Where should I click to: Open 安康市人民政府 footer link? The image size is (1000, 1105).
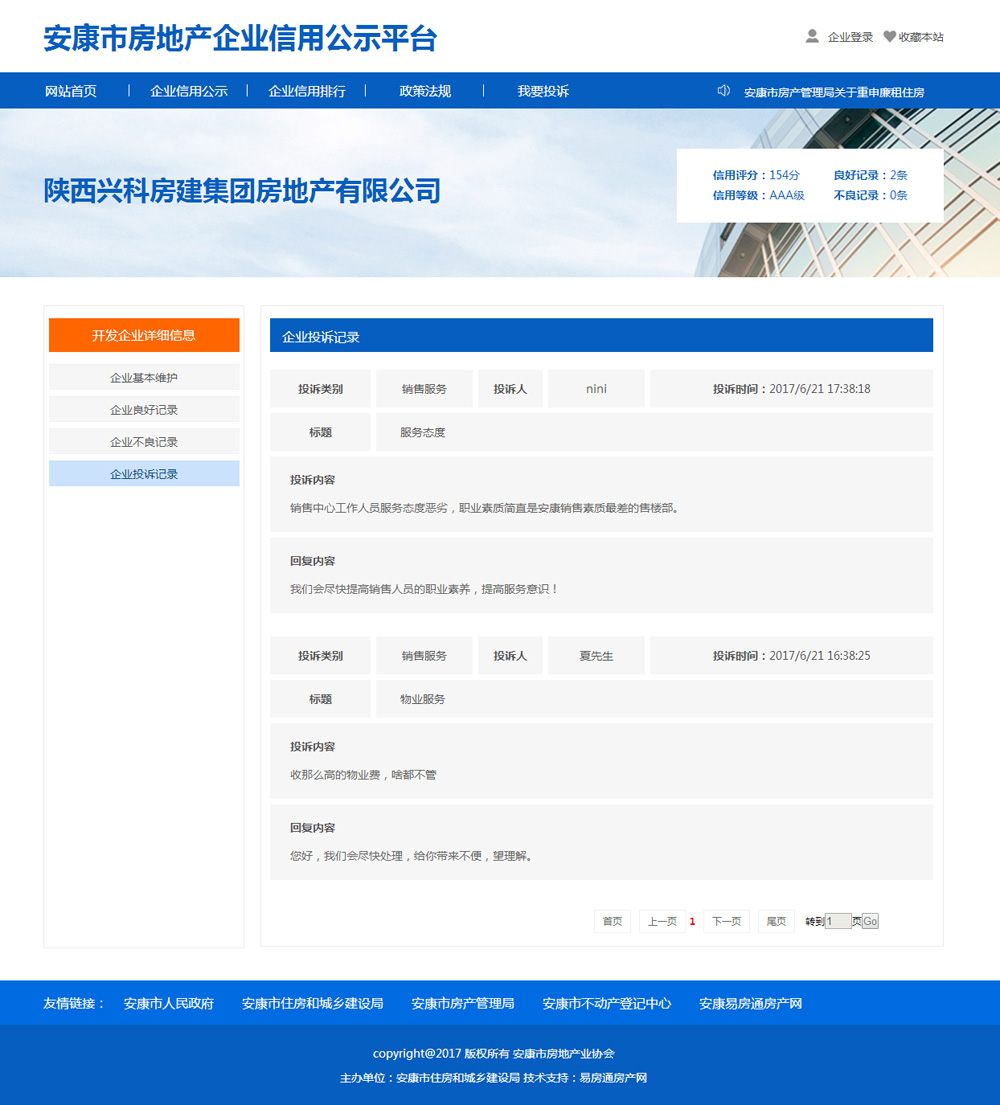(169, 1003)
